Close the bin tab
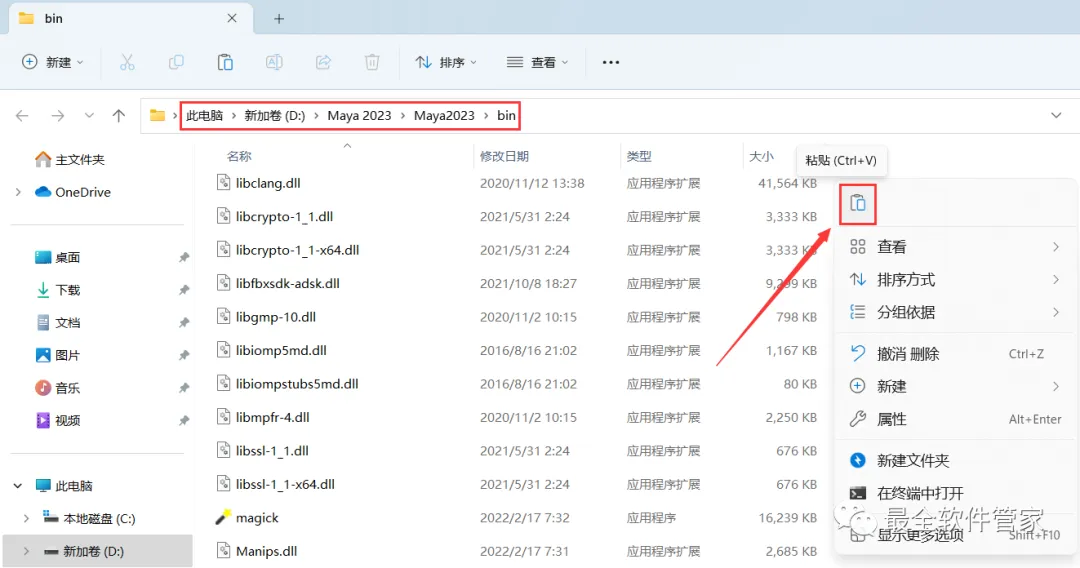The height and width of the screenshot is (568, 1080). pos(232,19)
